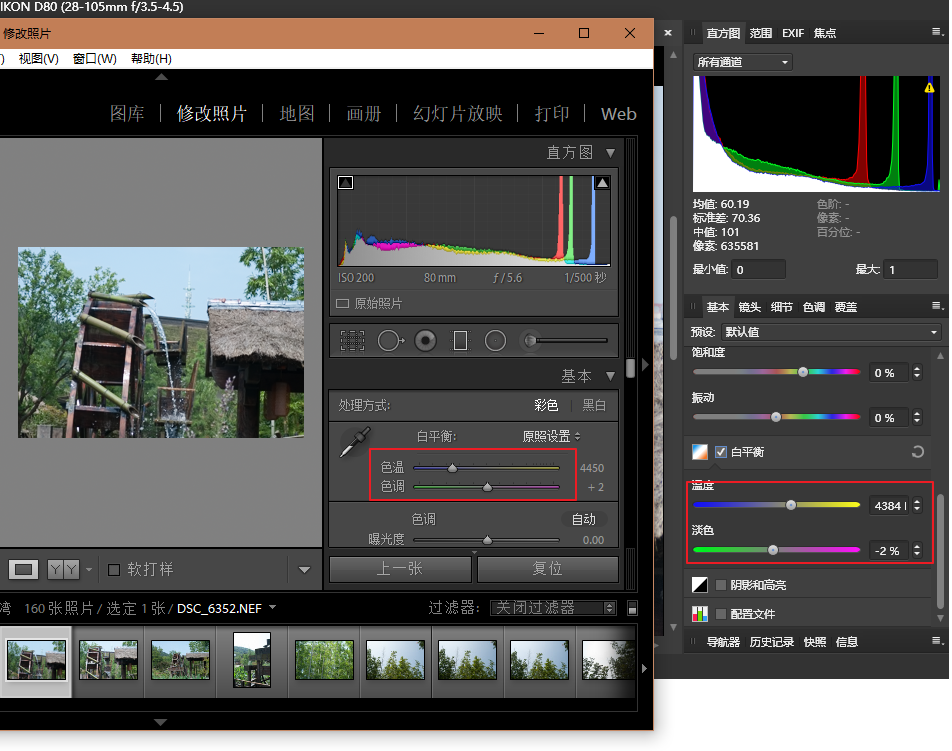Open the 所有通道 channel dropdown
Viewport: 952px width, 751px height.
pyautogui.click(x=743, y=62)
